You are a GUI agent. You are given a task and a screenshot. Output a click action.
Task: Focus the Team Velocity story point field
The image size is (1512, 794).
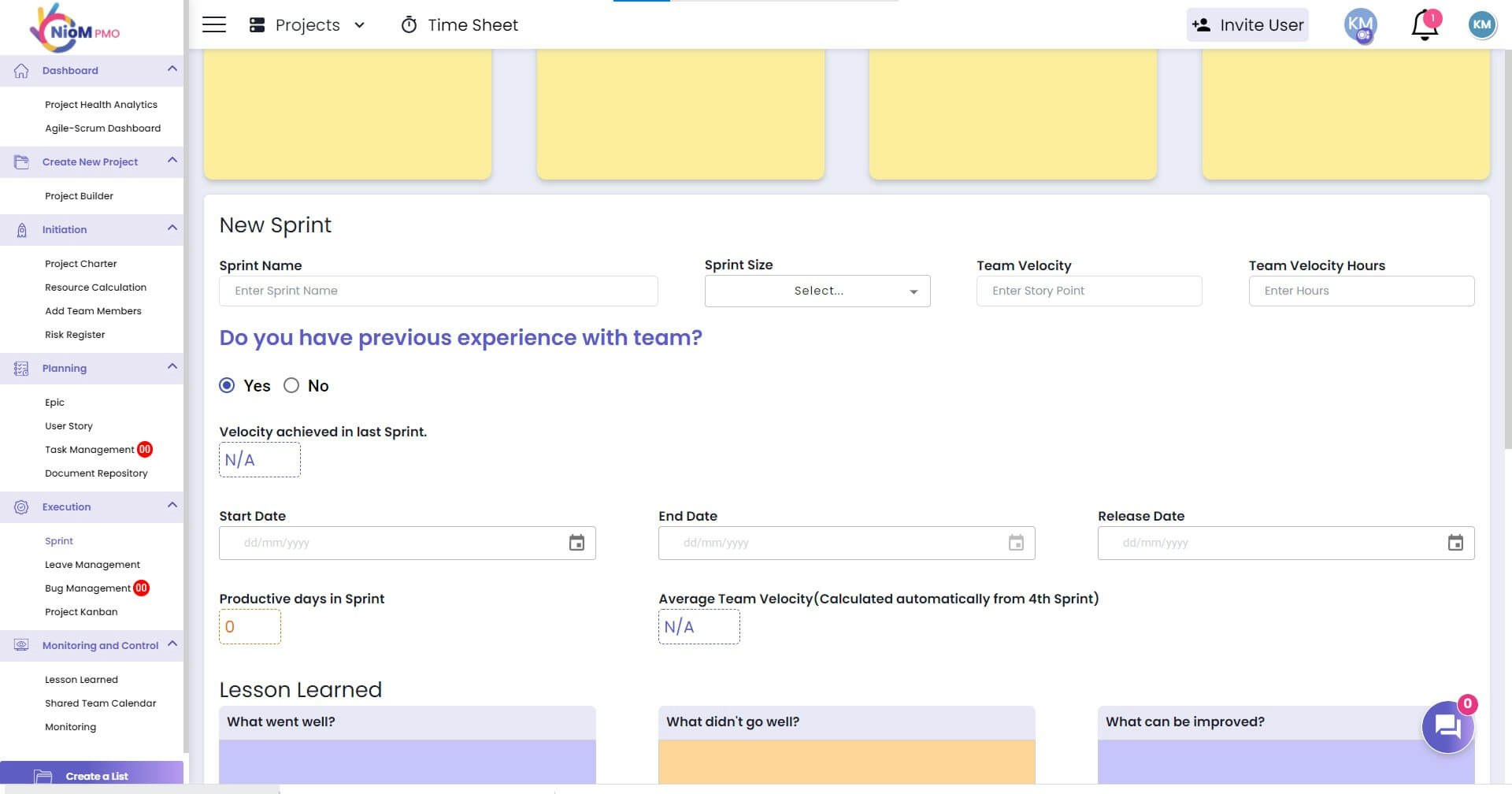(1089, 291)
